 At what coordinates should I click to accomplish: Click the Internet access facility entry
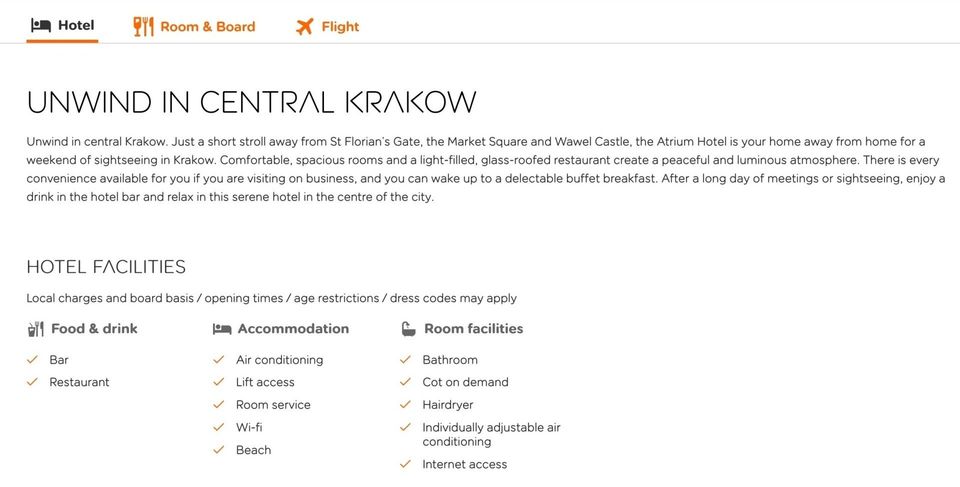pyautogui.click(x=464, y=464)
